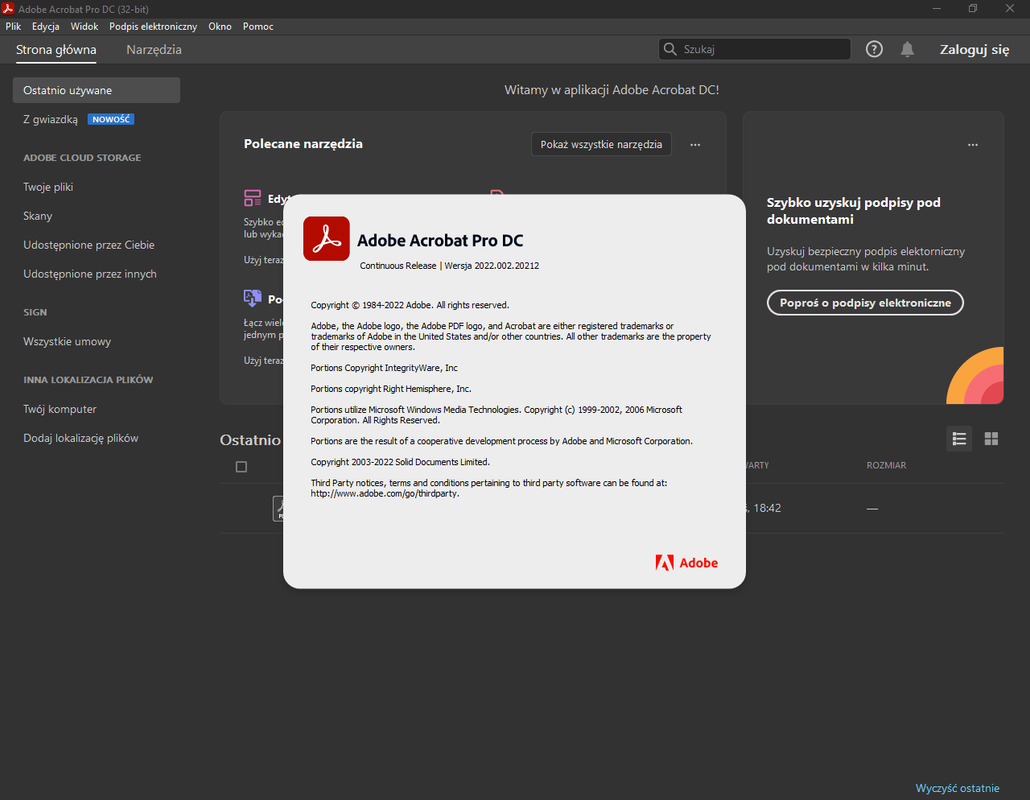Click the Adobe logo in About dialog
The width and height of the screenshot is (1030, 800).
point(686,563)
